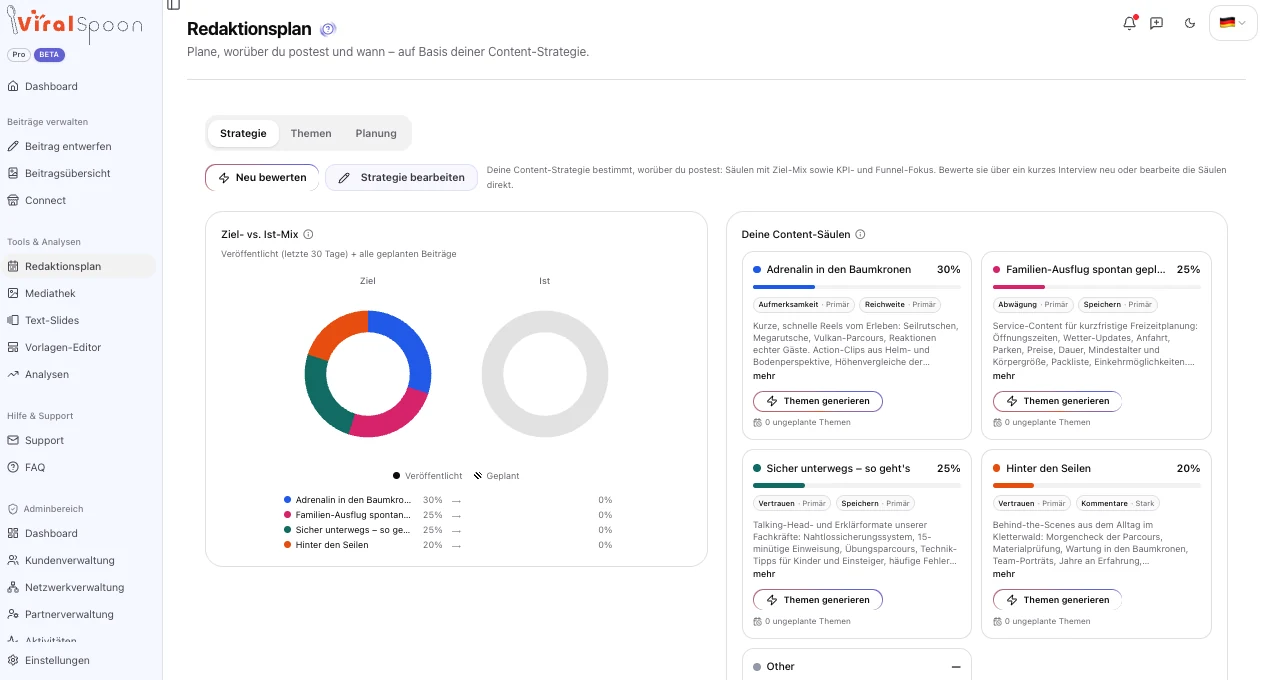The width and height of the screenshot is (1265, 680).
Task: Click the Sicher unterwegs progress bar
Action: tap(857, 486)
